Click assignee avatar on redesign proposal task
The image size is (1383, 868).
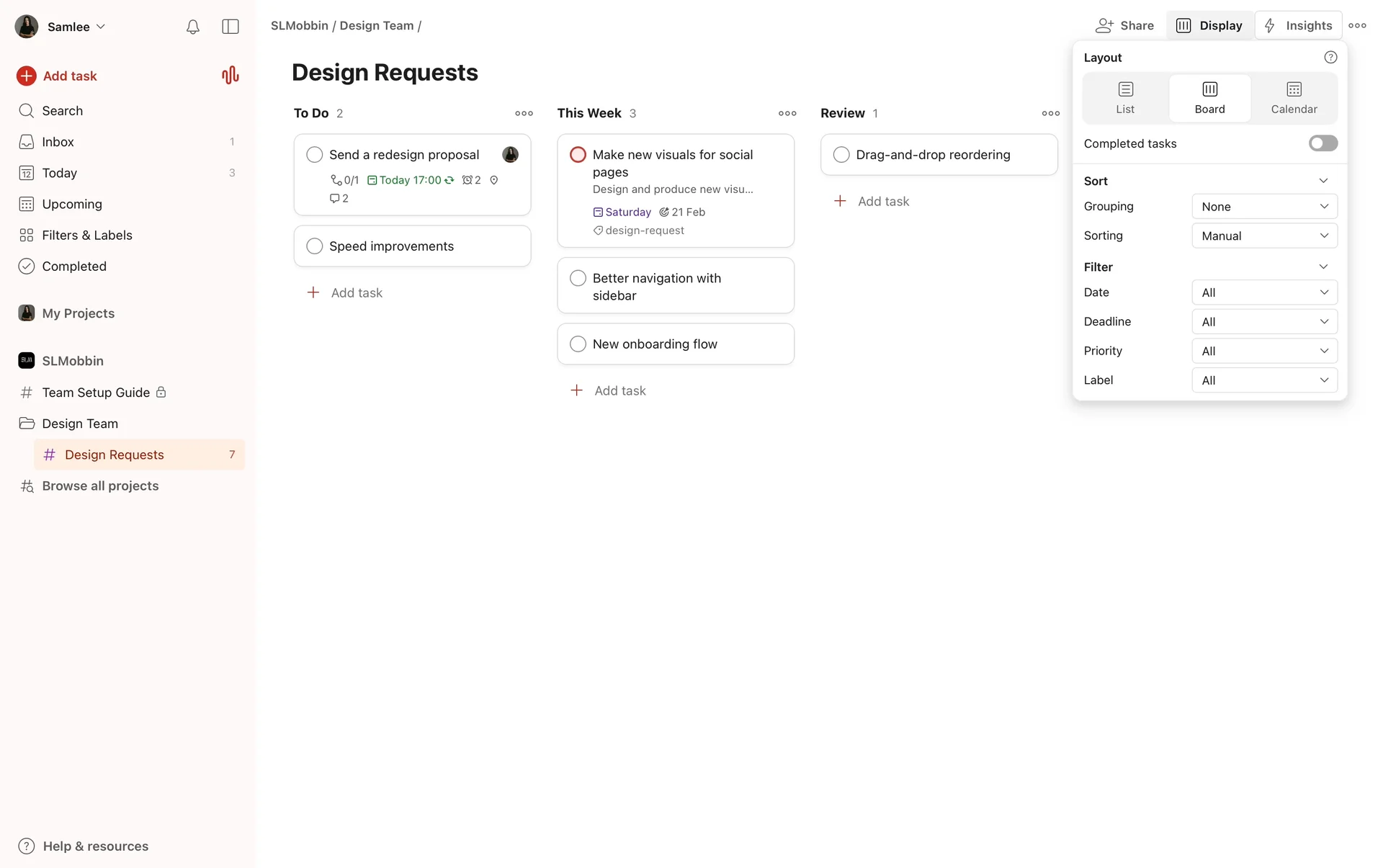click(510, 154)
